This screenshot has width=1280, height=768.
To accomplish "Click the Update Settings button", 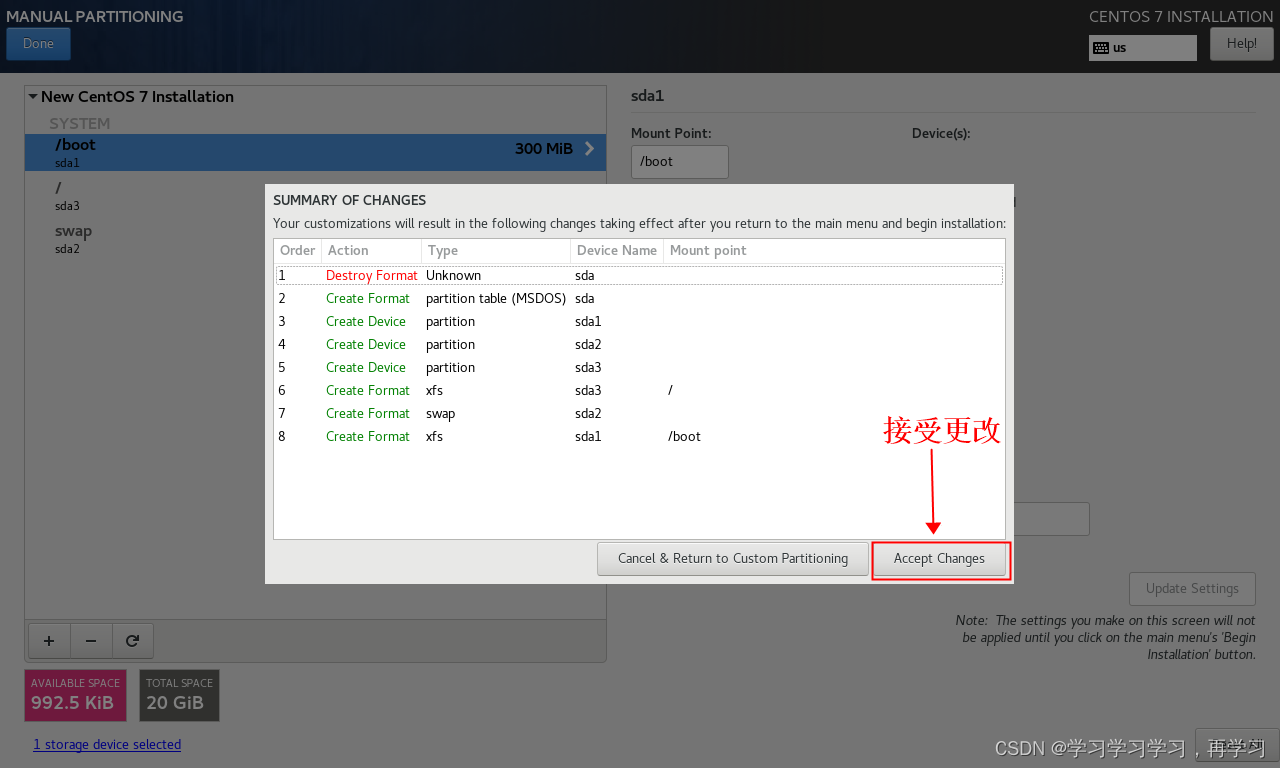I will coord(1191,589).
